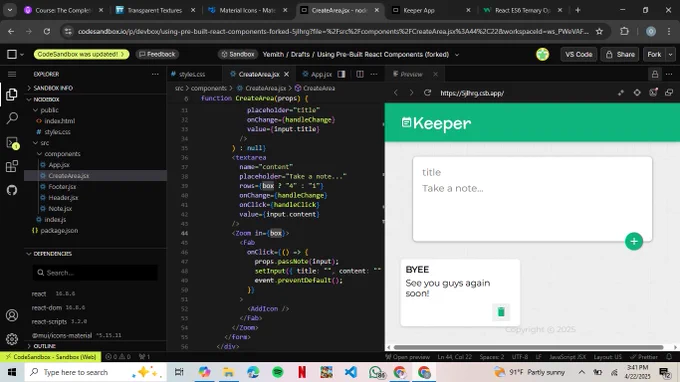Screen dimensions: 680x382
Task: Click the VS Code button
Action: [x=579, y=54]
